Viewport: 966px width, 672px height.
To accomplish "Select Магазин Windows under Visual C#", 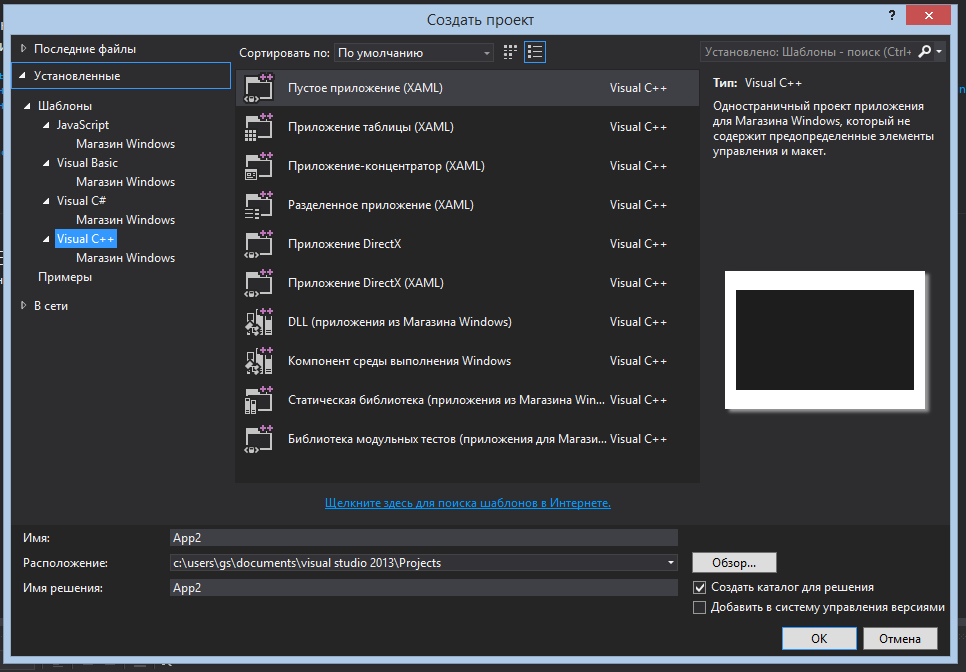I will click(126, 220).
